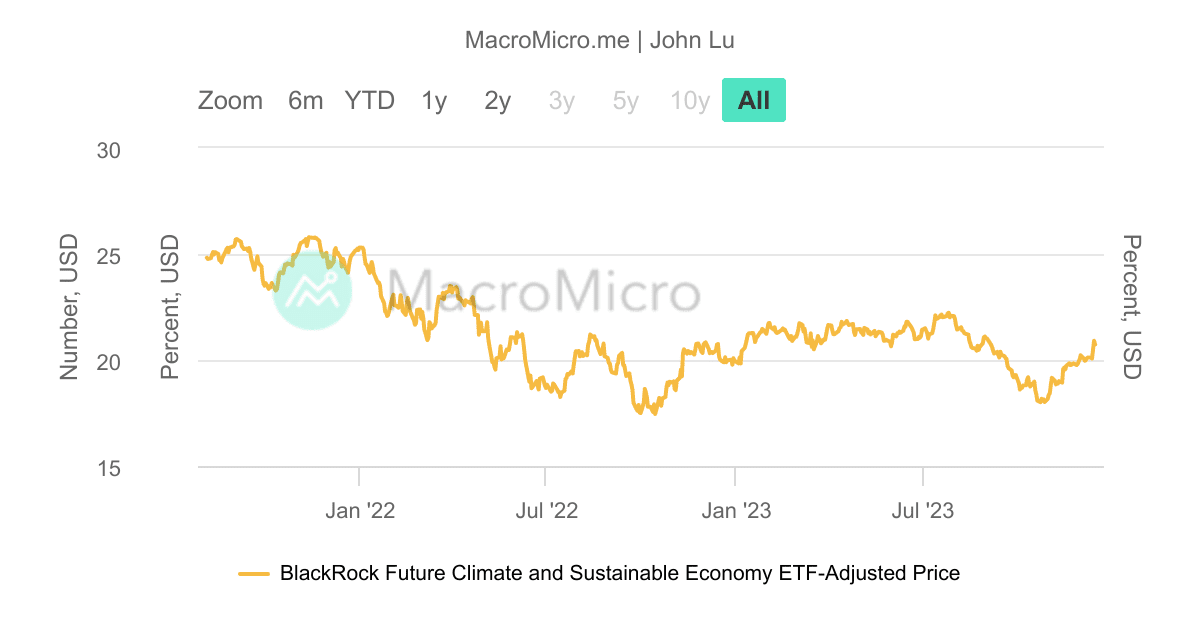Image resolution: width=1200 pixels, height=630 pixels.
Task: Click the Number, USD axis title
Action: tap(69, 307)
